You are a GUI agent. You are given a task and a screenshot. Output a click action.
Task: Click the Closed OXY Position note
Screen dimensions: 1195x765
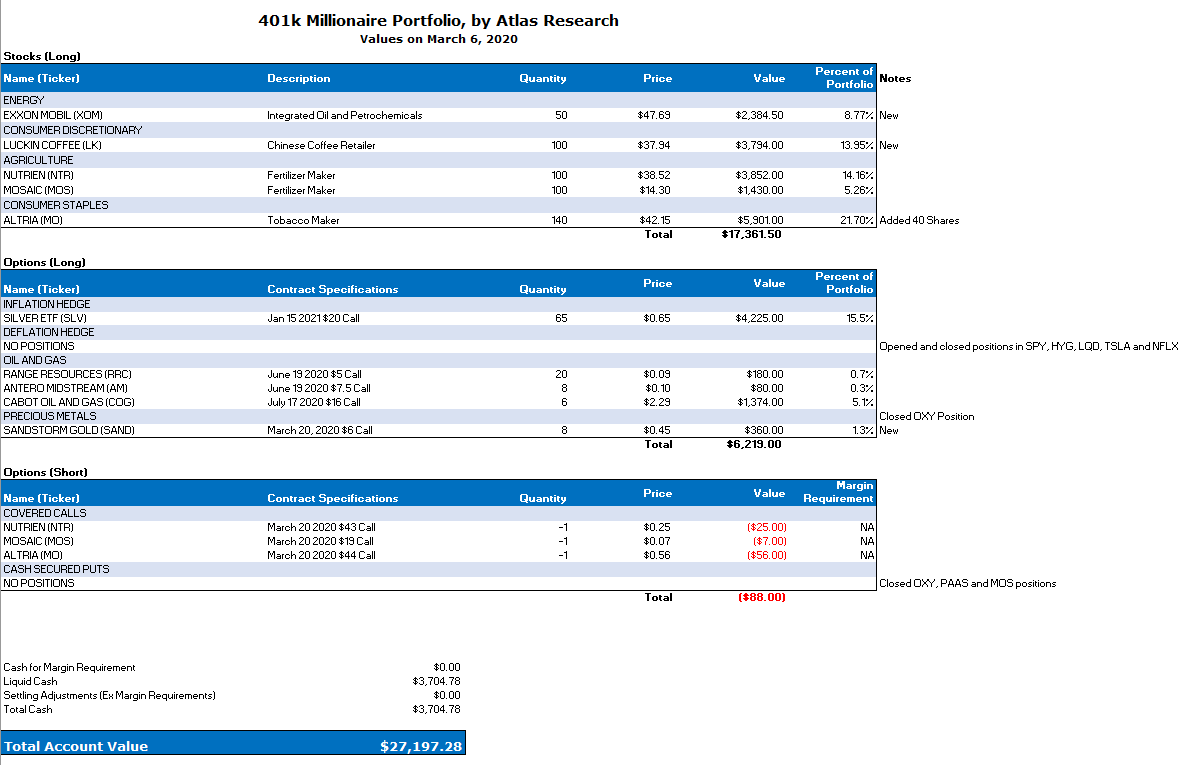click(x=927, y=416)
